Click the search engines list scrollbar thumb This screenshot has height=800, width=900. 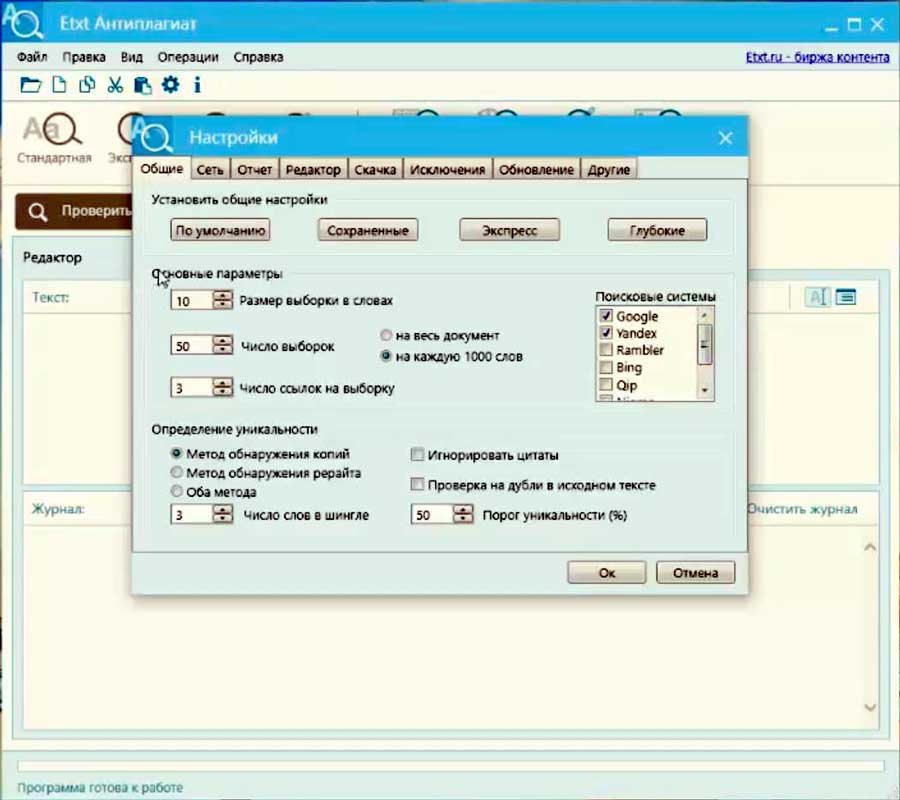point(705,344)
